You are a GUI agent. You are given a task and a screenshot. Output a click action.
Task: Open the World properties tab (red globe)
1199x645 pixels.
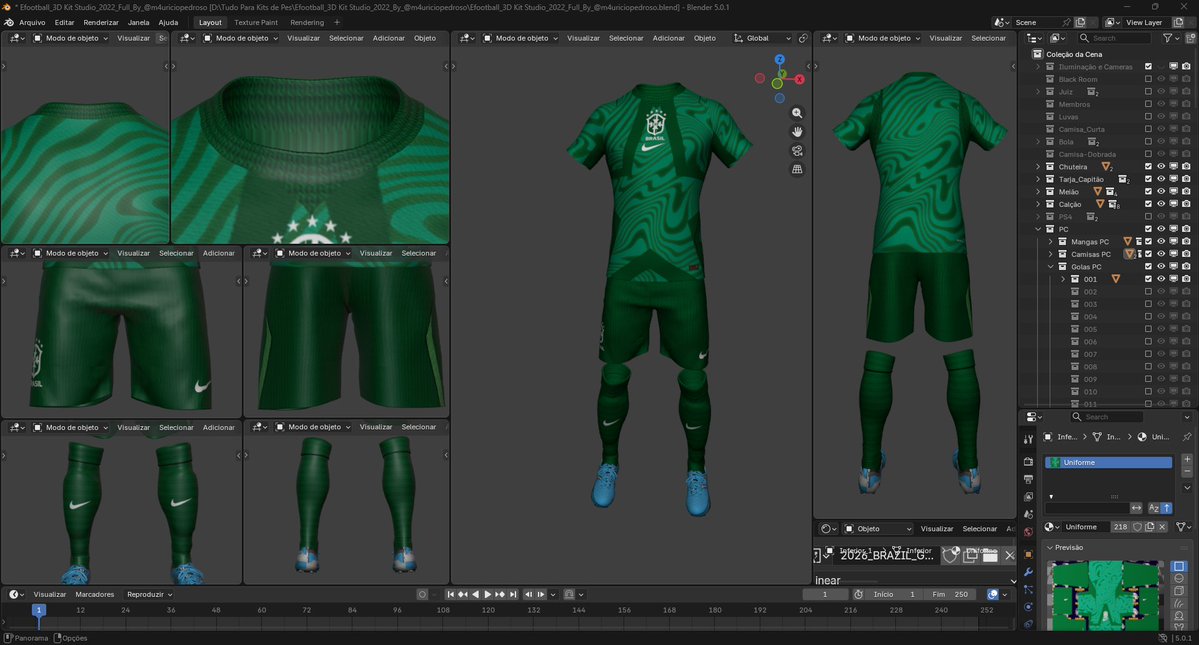click(1028, 532)
